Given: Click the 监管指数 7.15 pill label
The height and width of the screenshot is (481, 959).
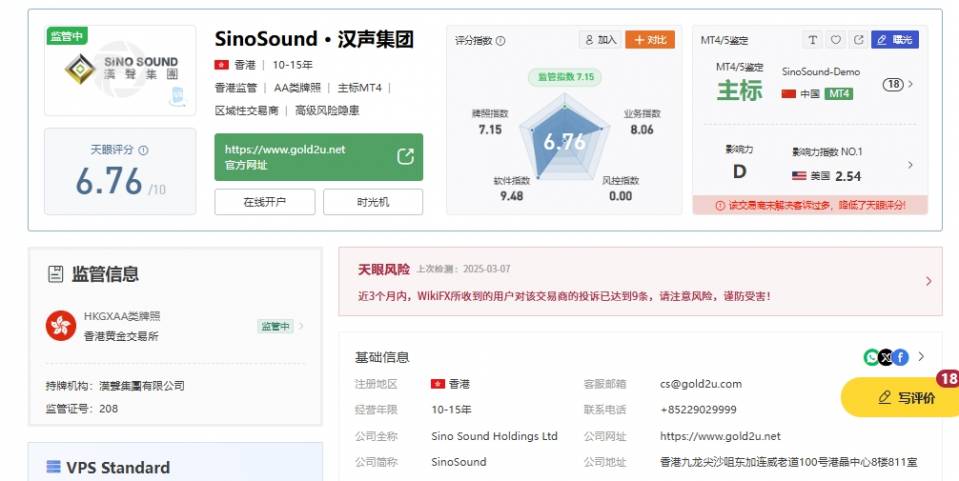Looking at the screenshot, I should coord(565,76).
